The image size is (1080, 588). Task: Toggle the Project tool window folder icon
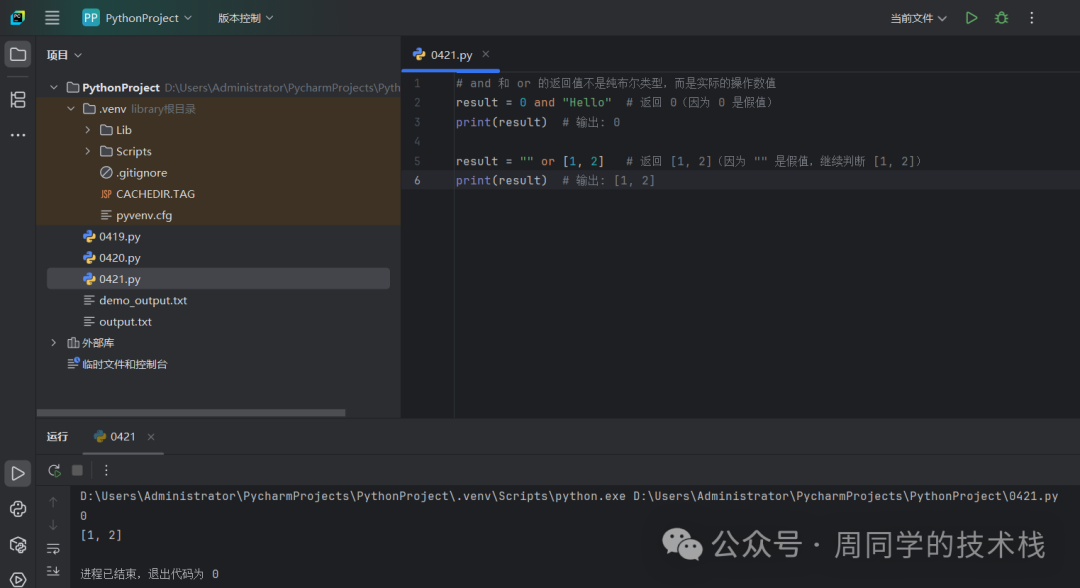tap(18, 54)
